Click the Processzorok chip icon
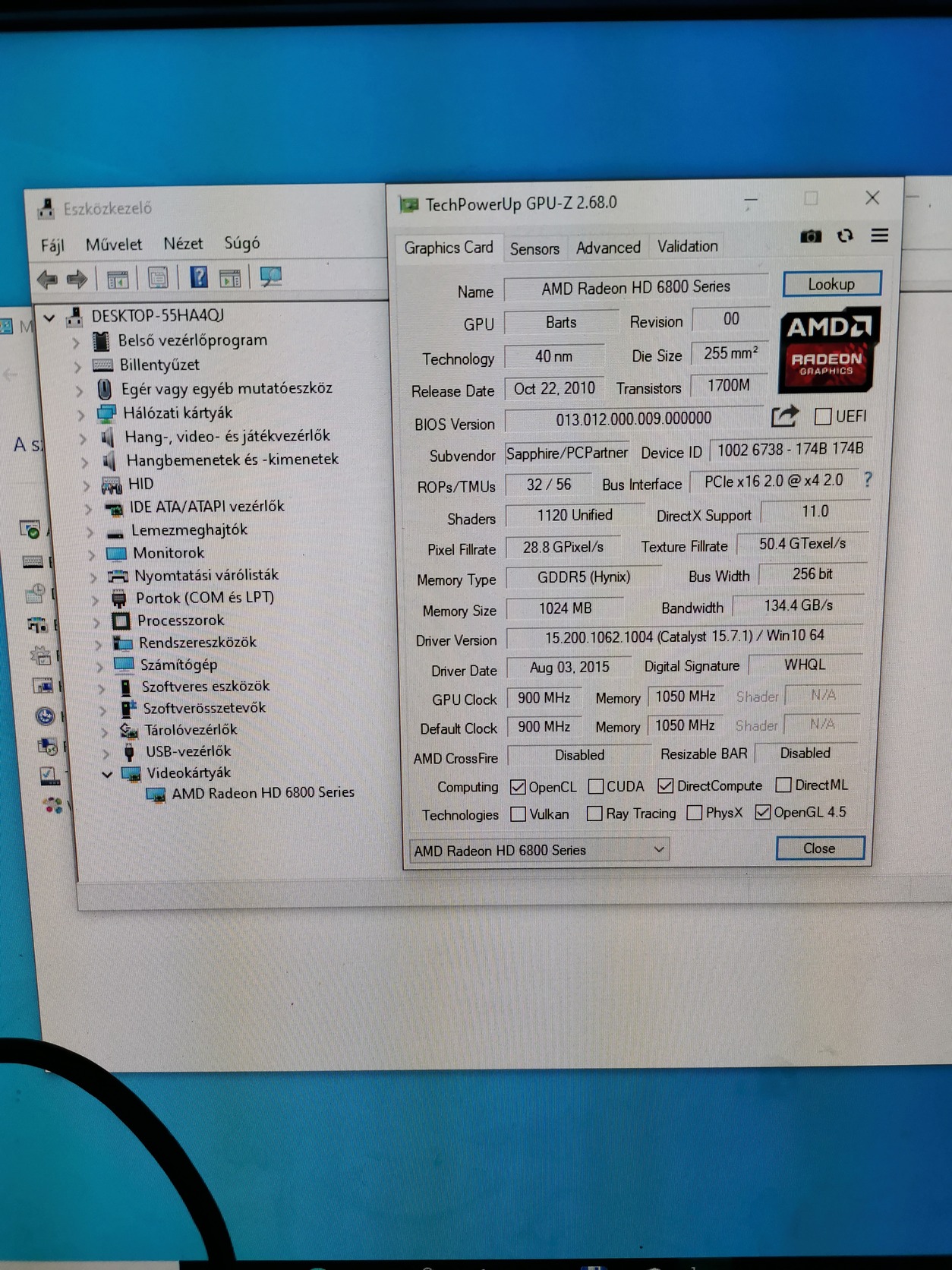Image resolution: width=952 pixels, height=1270 pixels. 121,621
